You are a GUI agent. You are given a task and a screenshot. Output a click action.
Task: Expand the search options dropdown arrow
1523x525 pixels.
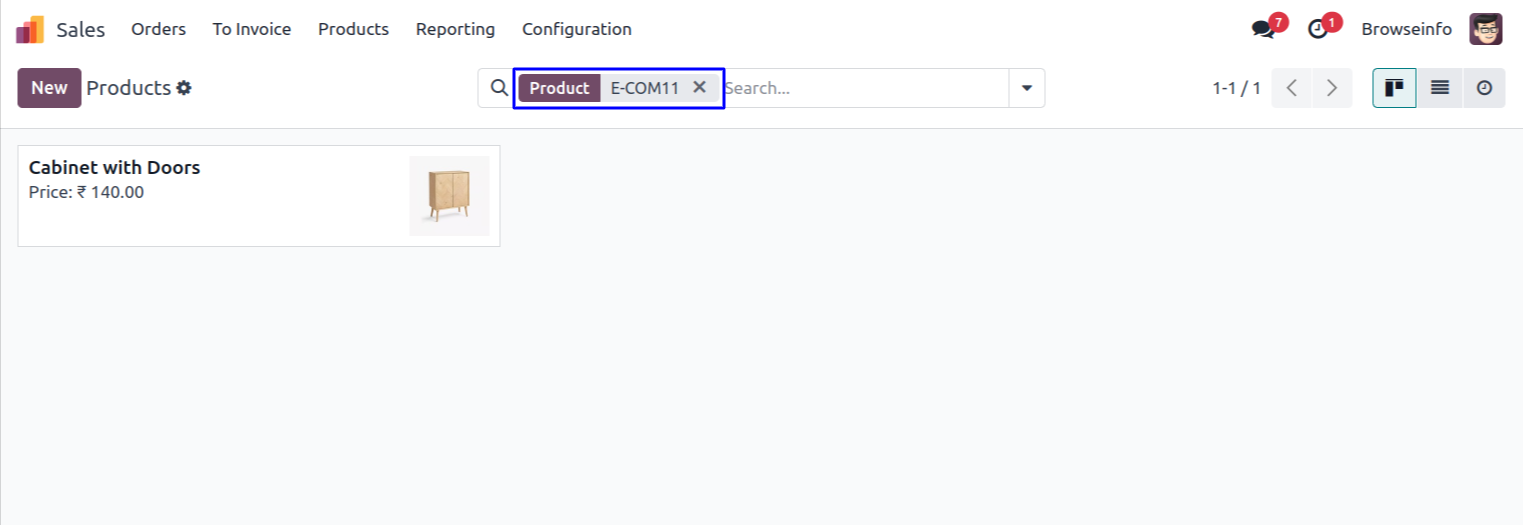(1027, 88)
